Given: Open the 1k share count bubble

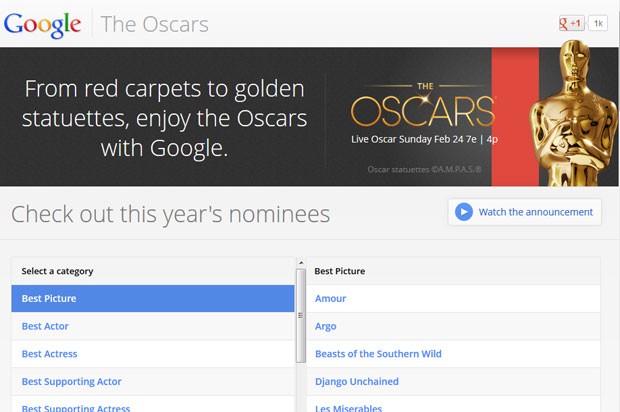Looking at the screenshot, I should 598,23.
